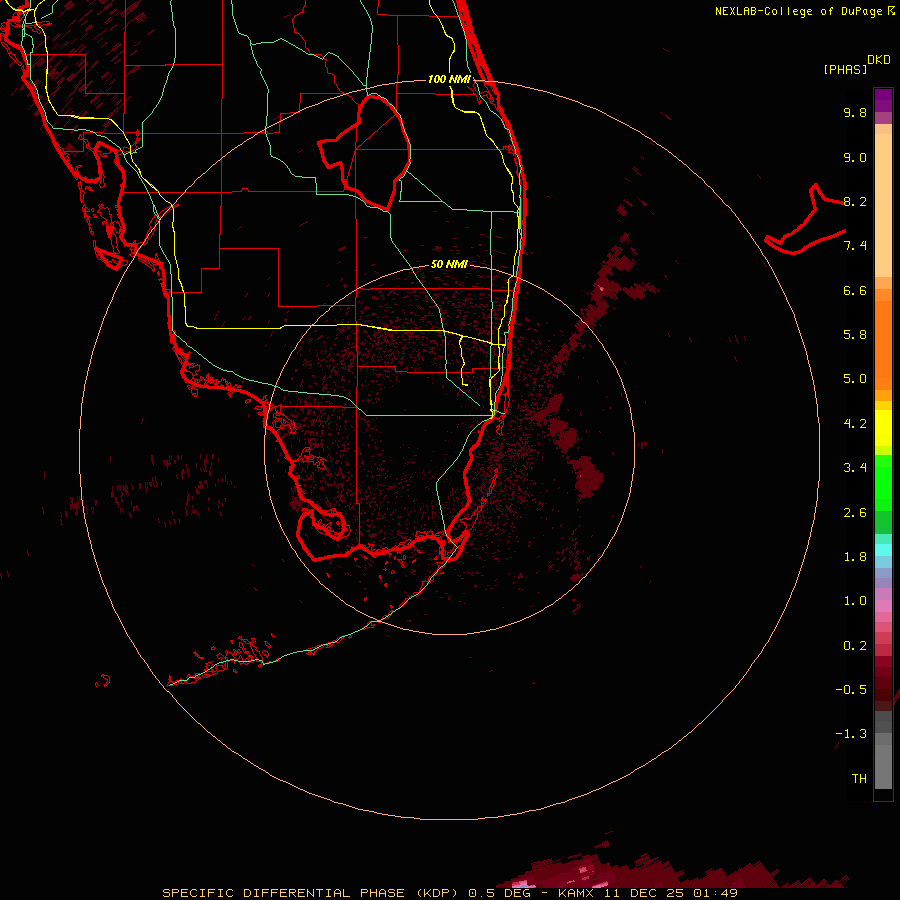The height and width of the screenshot is (900, 900).
Task: Click the KAMX station identifier in the caption
Action: (x=576, y=893)
